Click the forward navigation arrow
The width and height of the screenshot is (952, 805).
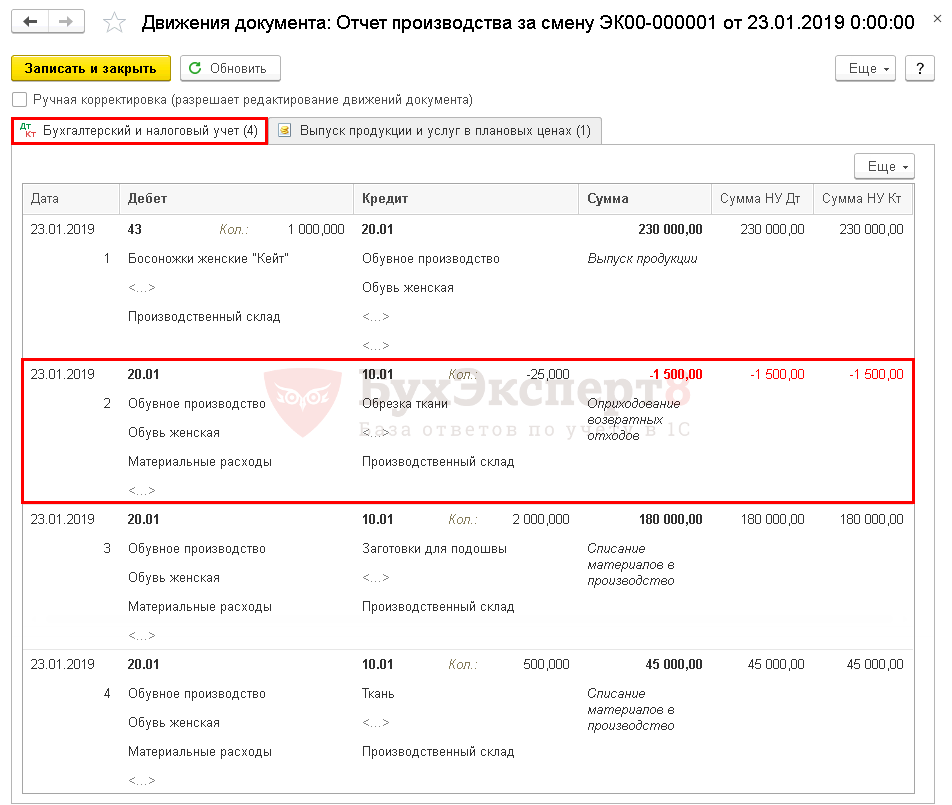pyautogui.click(x=66, y=21)
